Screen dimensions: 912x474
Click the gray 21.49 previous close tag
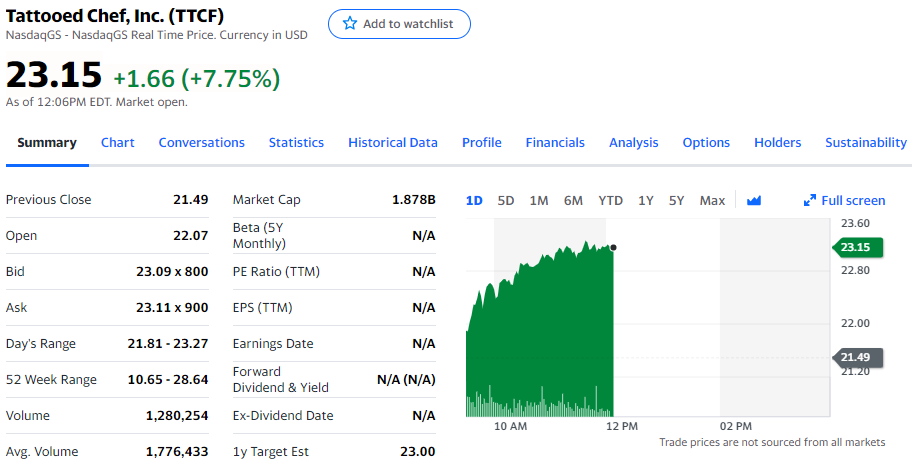coord(858,357)
